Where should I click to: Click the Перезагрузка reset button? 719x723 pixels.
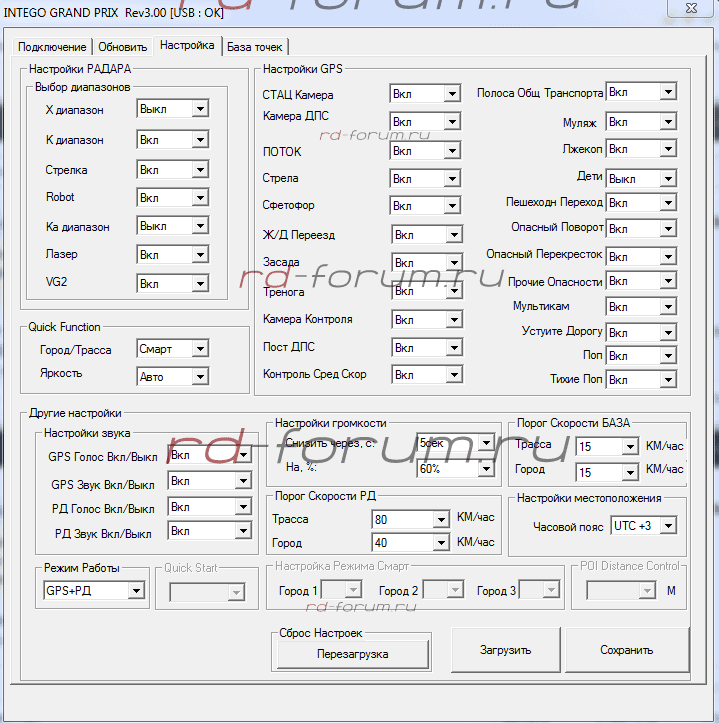(353, 654)
